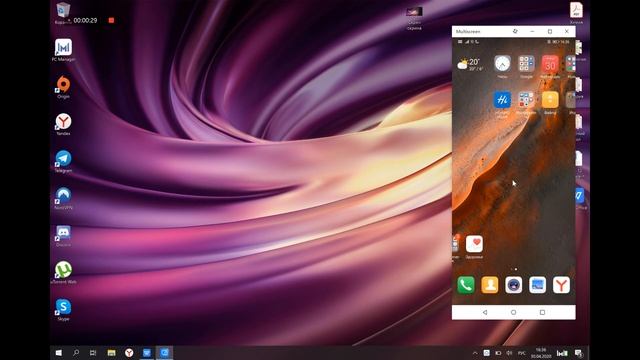
Task: Open the taskbar clock and date
Action: 541,353
